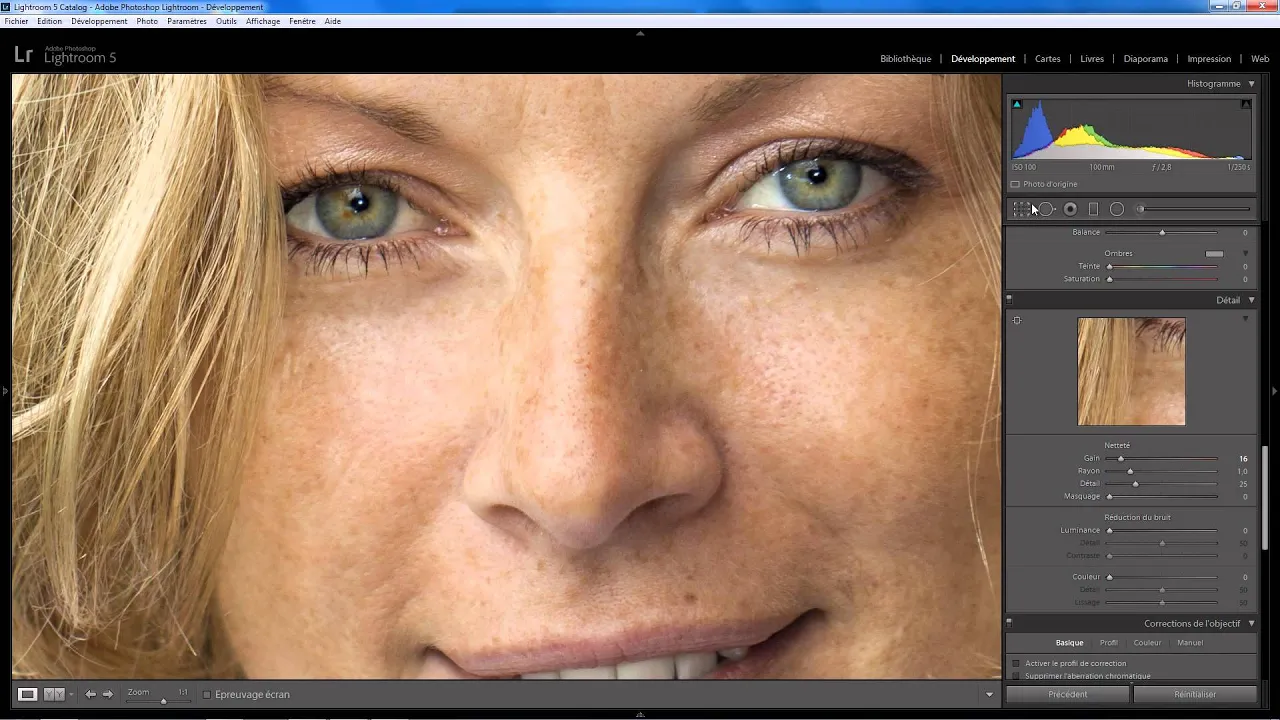Image resolution: width=1280 pixels, height=720 pixels.
Task: Click the Luminance noise reduction slider
Action: pos(1162,531)
